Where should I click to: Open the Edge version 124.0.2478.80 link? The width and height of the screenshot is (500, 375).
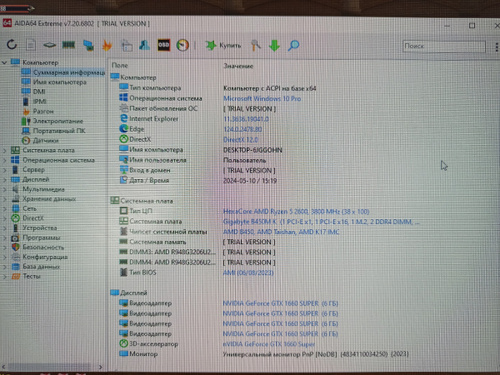243,129
